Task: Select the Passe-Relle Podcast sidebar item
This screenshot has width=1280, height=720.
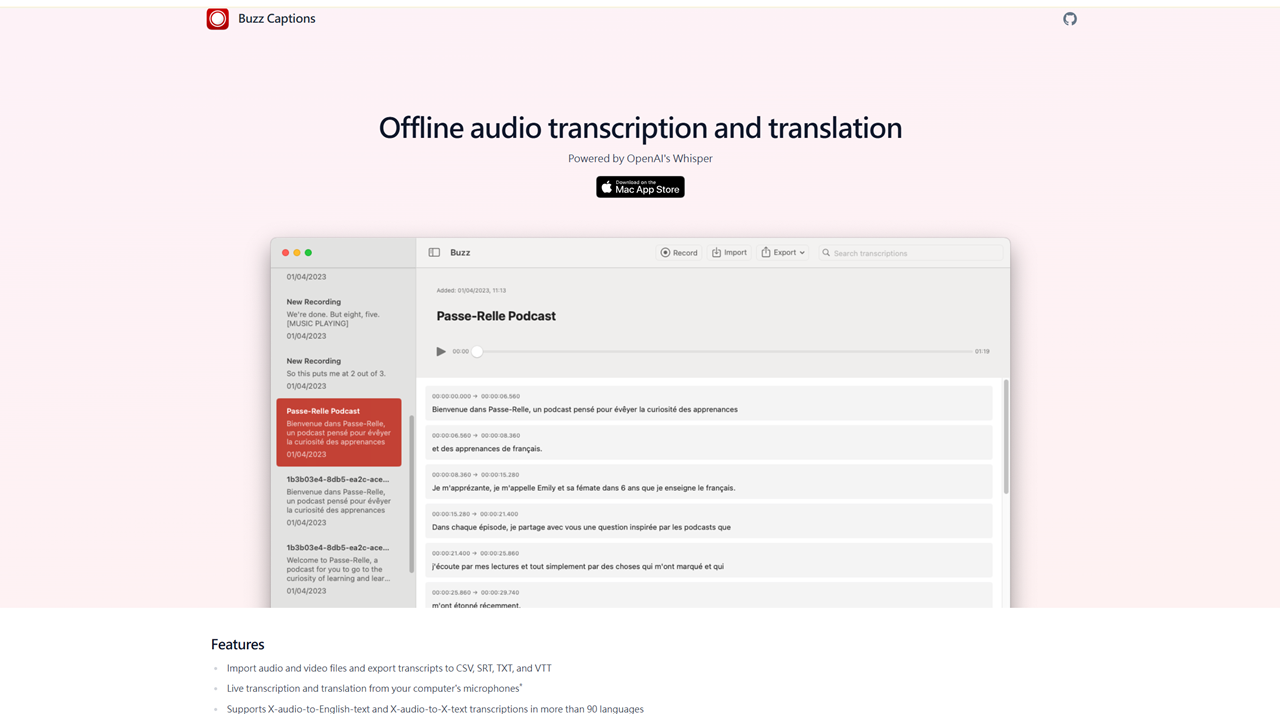Action: pyautogui.click(x=339, y=432)
